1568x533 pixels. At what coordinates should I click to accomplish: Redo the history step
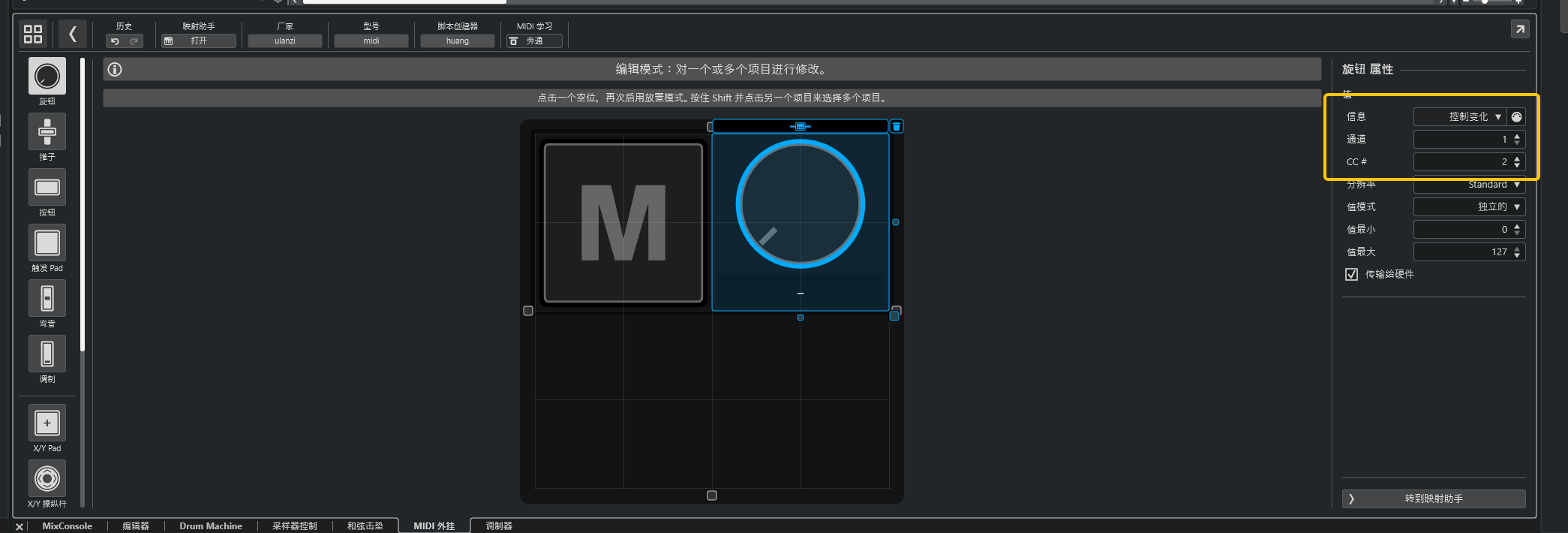pyautogui.click(x=134, y=41)
